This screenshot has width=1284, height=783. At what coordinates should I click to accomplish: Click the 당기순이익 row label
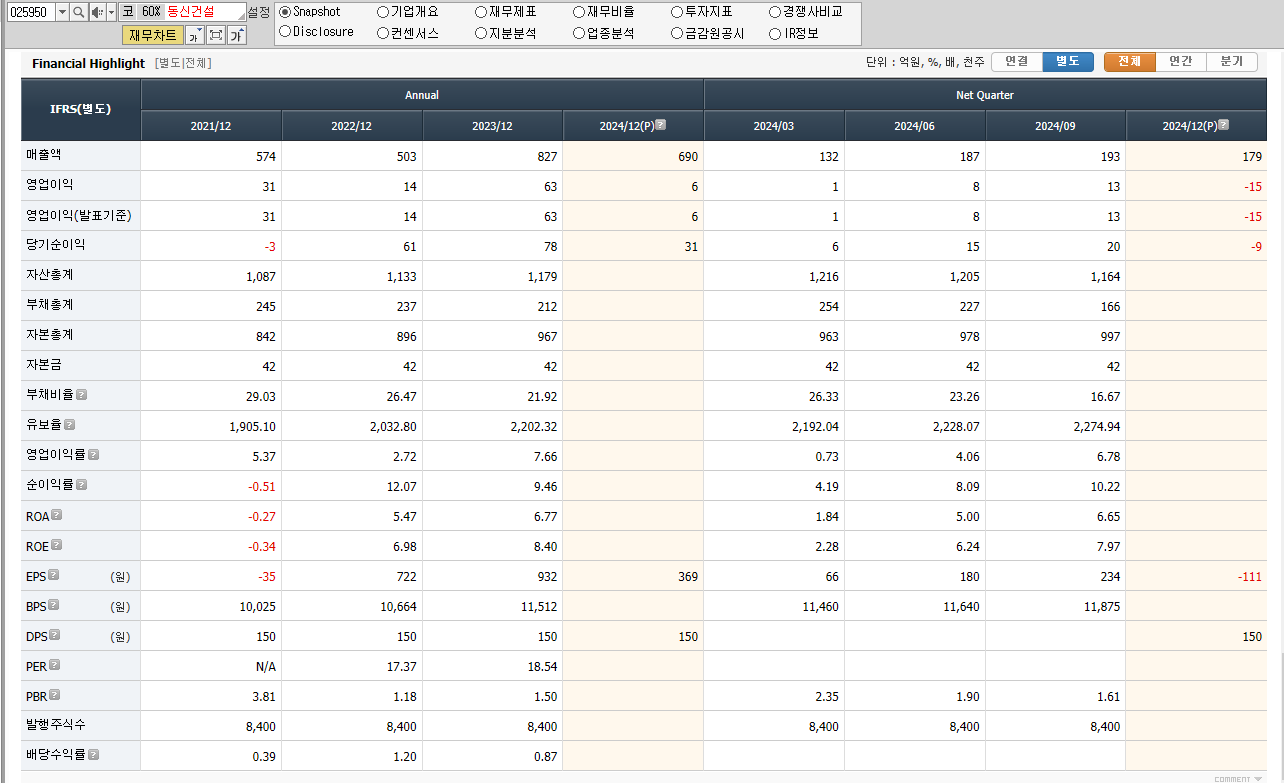[x=56, y=245]
